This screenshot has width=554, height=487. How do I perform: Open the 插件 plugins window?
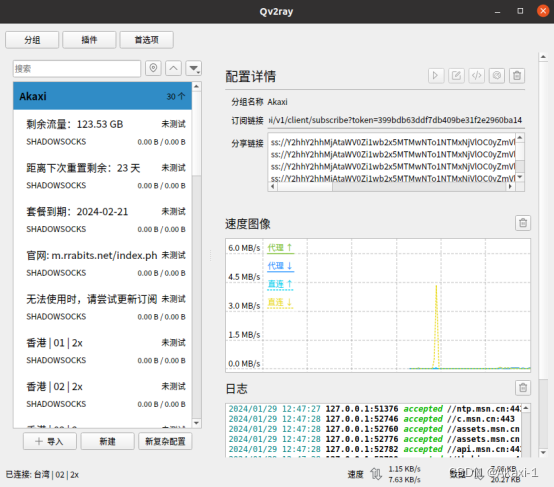[89, 40]
